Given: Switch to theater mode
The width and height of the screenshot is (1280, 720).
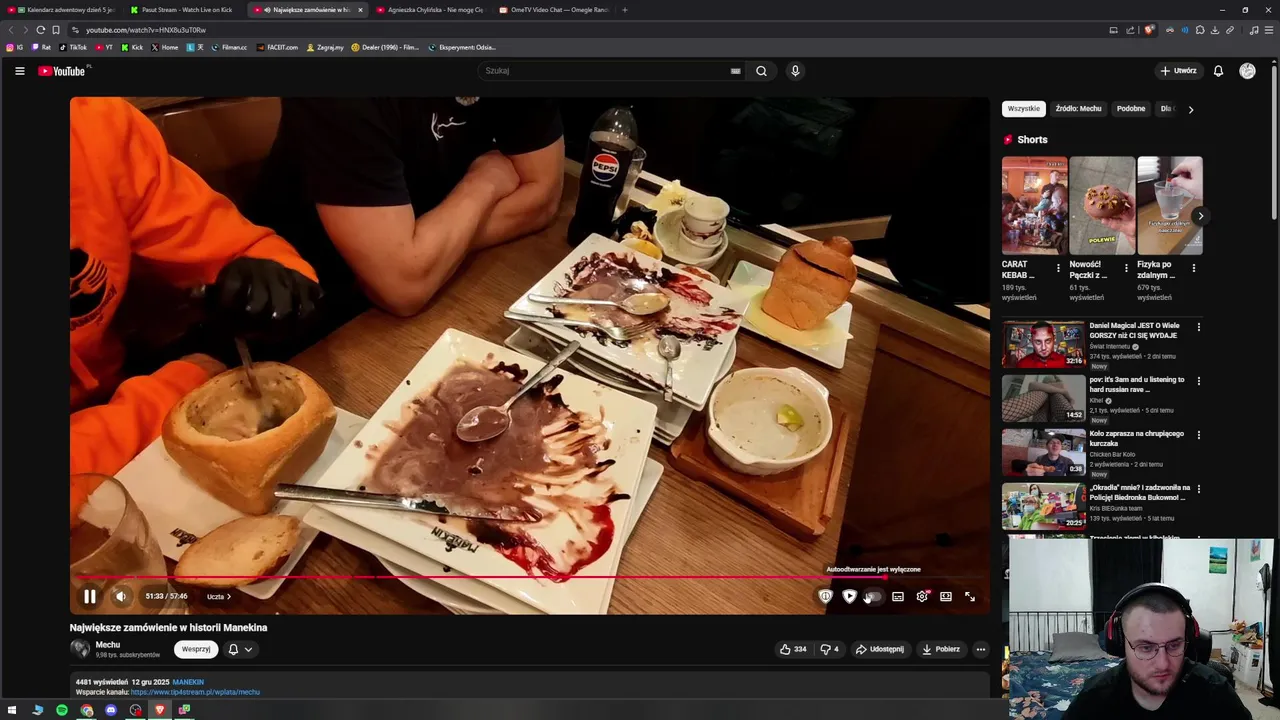Looking at the screenshot, I should tap(946, 596).
